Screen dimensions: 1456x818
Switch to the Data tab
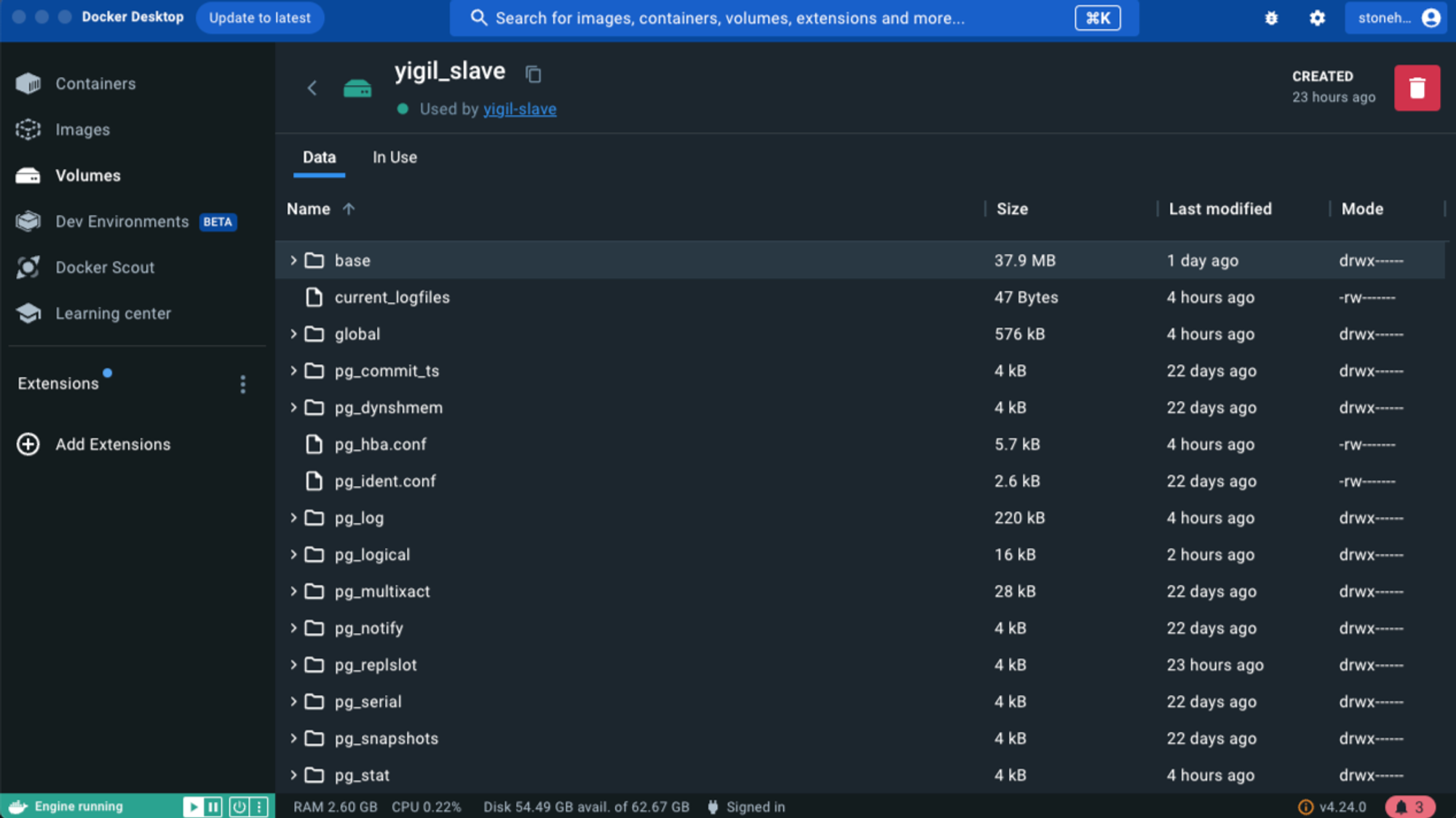[x=319, y=157]
